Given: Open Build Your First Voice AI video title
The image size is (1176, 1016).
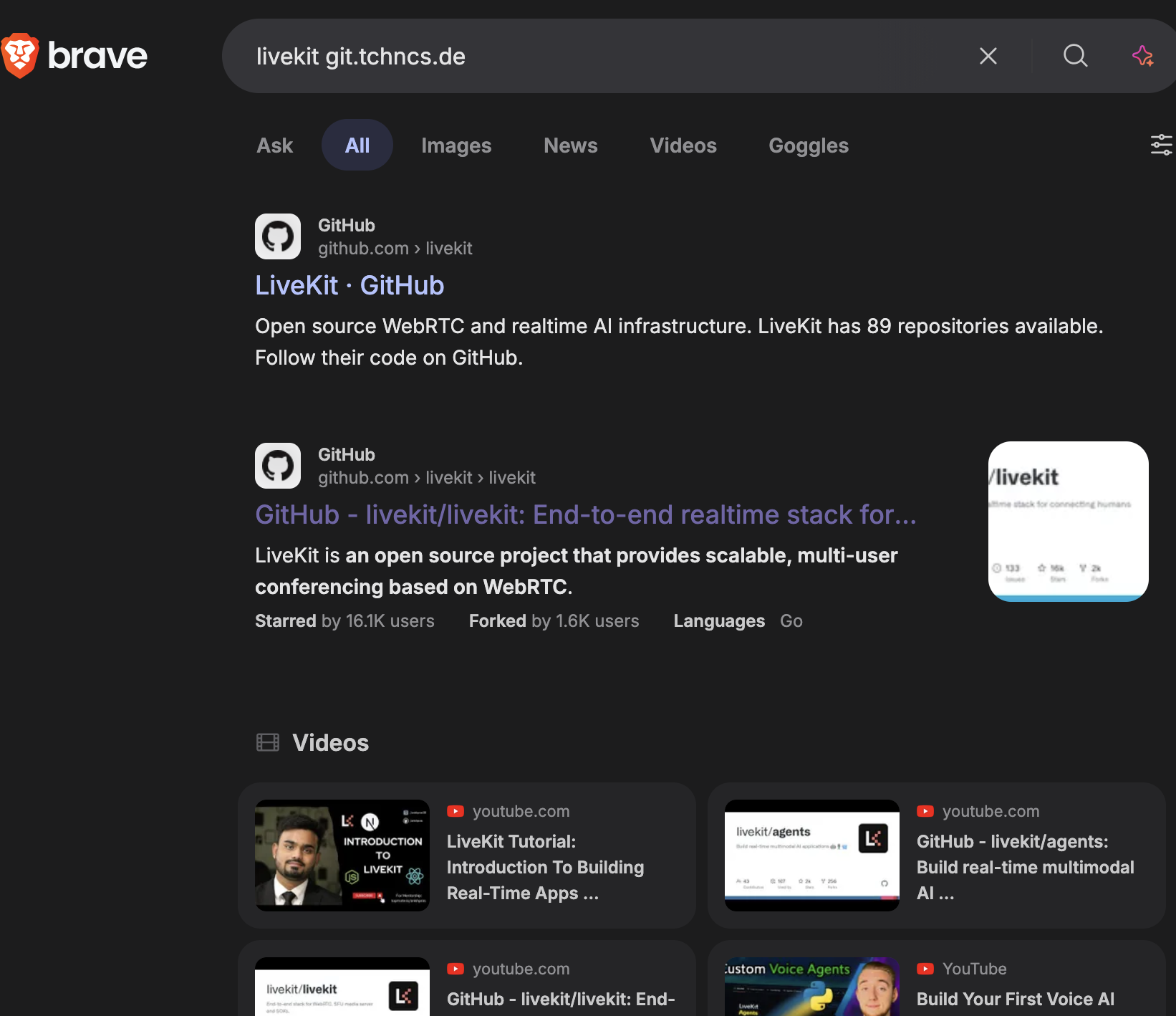Looking at the screenshot, I should pyautogui.click(x=1016, y=999).
